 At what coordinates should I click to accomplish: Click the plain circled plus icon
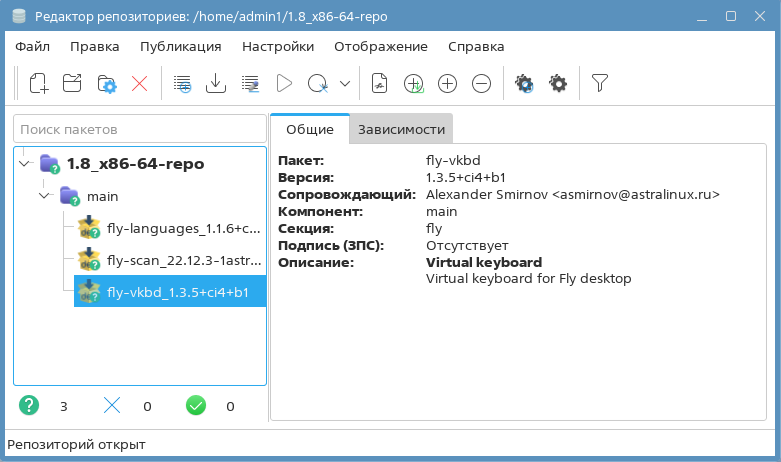(x=447, y=84)
